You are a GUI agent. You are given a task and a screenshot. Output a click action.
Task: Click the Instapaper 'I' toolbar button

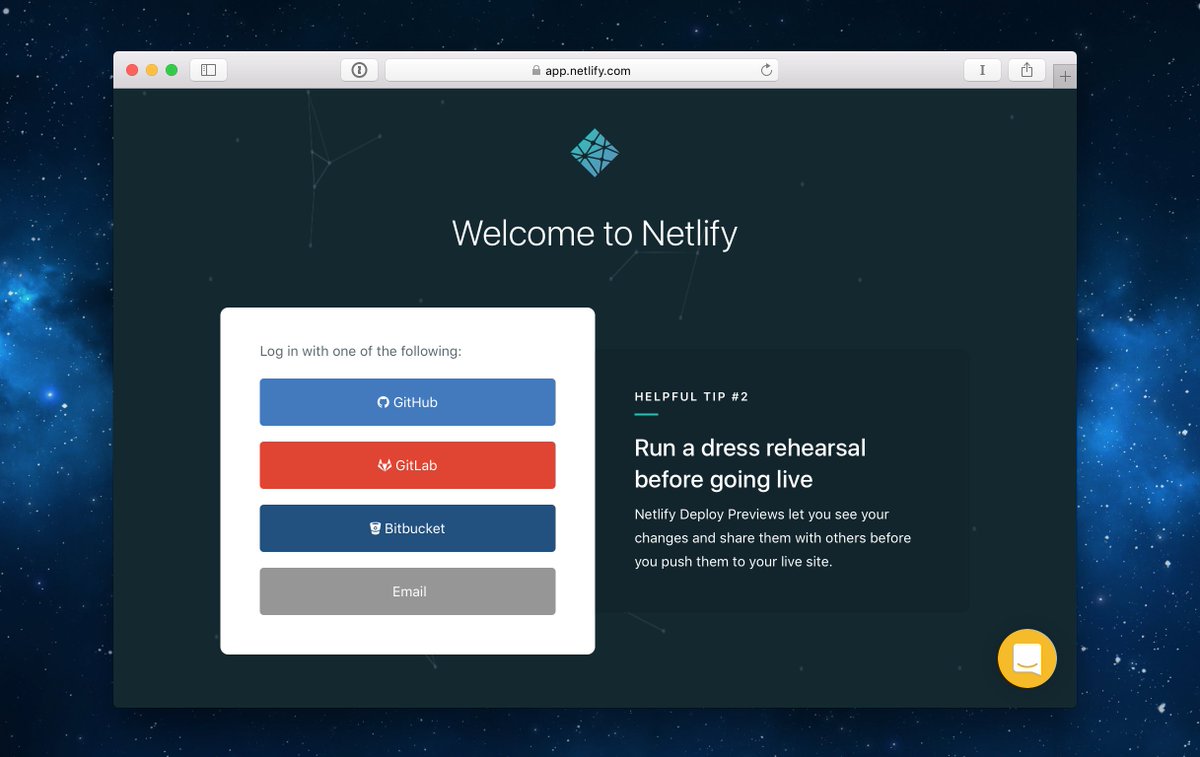(982, 70)
